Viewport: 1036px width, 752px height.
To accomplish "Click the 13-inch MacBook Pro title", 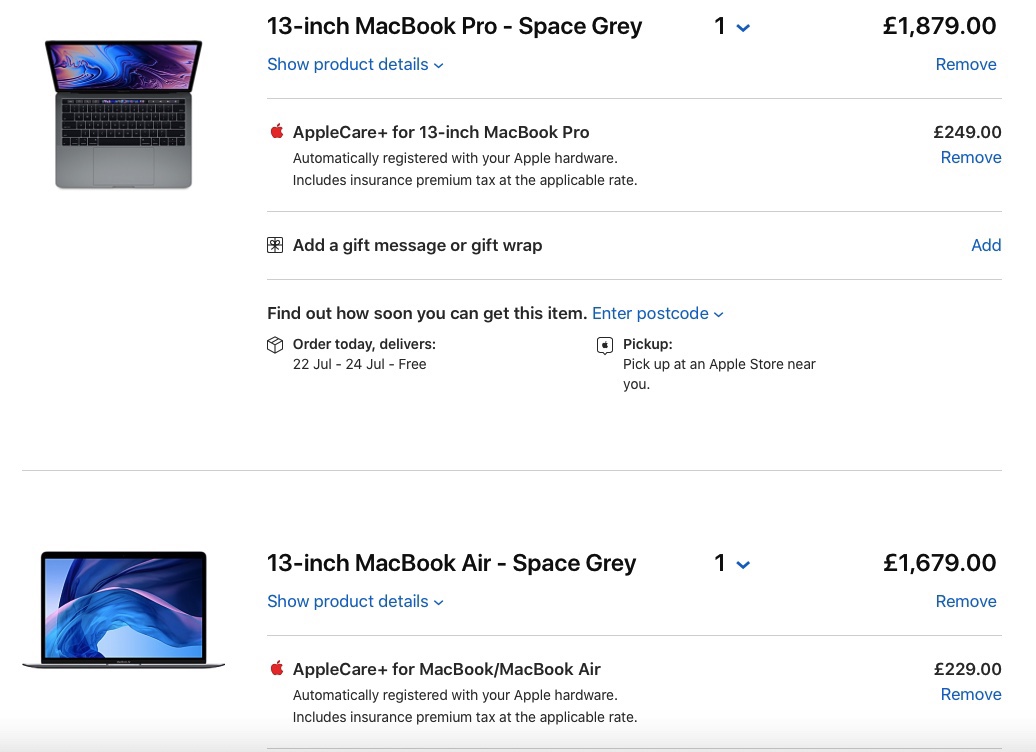I will click(454, 27).
